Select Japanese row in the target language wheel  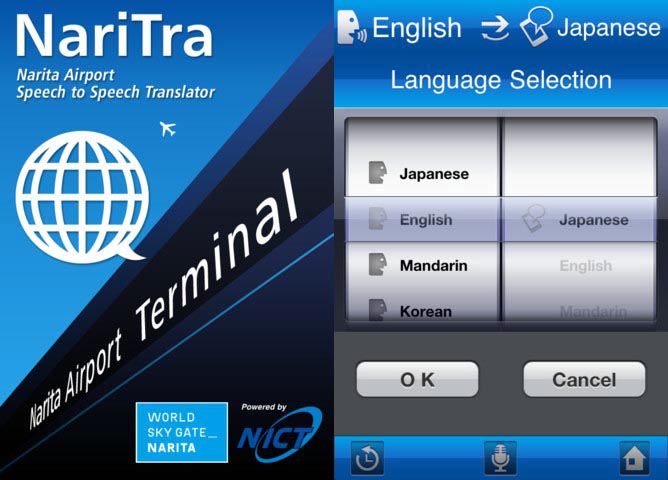[579, 220]
